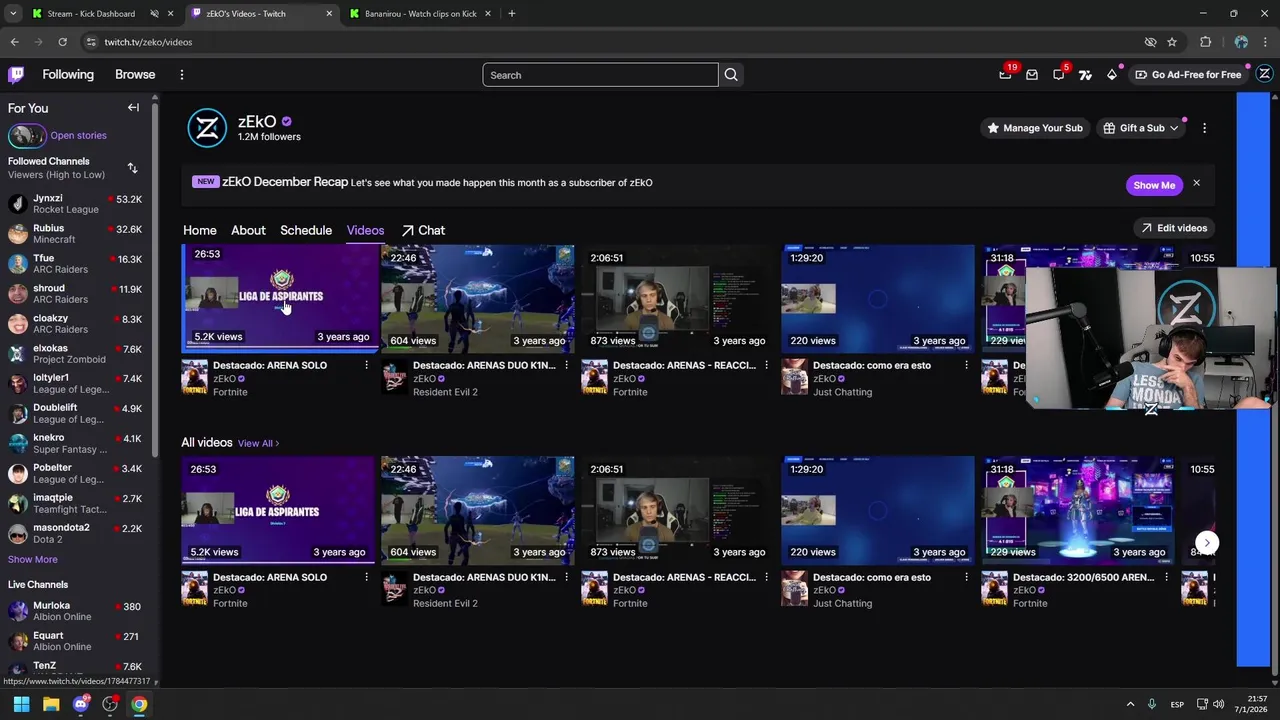Screen dimensions: 1280x720
Task: Click Following in the top navigation
Action: 68,75
